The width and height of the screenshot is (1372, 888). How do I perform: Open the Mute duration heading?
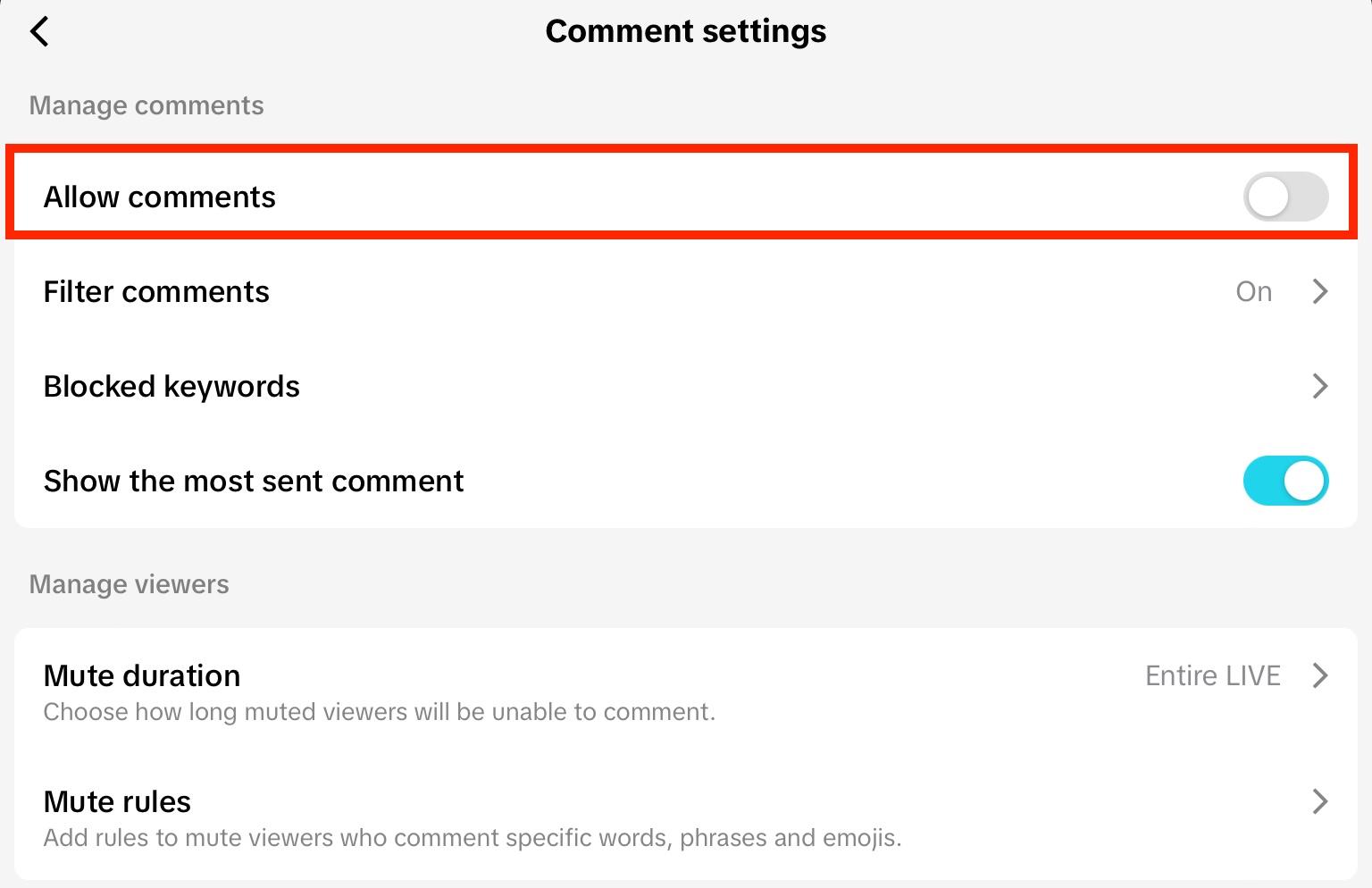coord(142,675)
